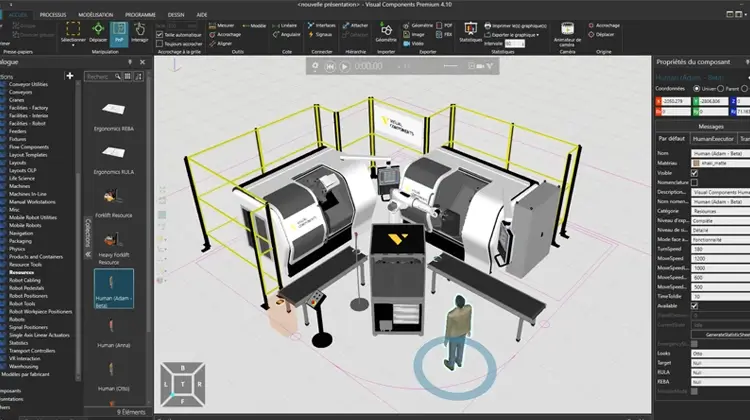Open the Looks property dropdown
The image size is (750, 420).
coord(720,354)
